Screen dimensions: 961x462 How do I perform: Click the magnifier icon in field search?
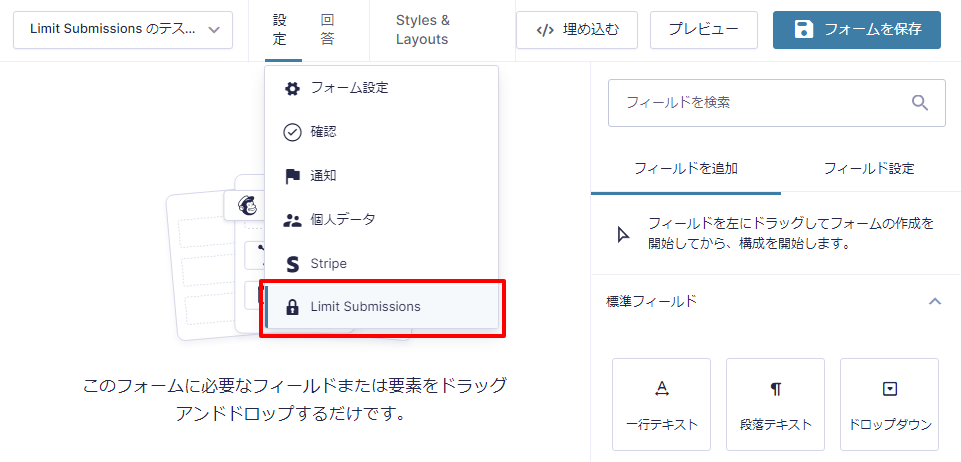[x=920, y=102]
